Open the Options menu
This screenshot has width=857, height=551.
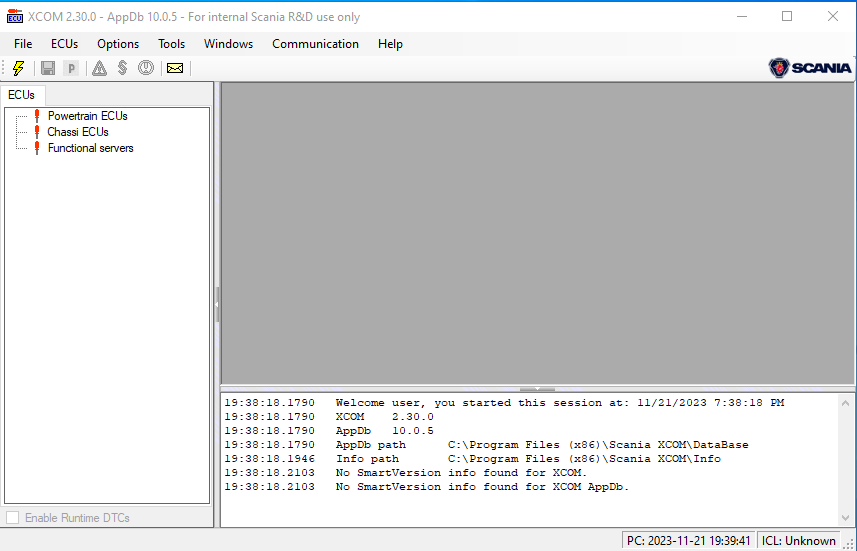coord(118,44)
